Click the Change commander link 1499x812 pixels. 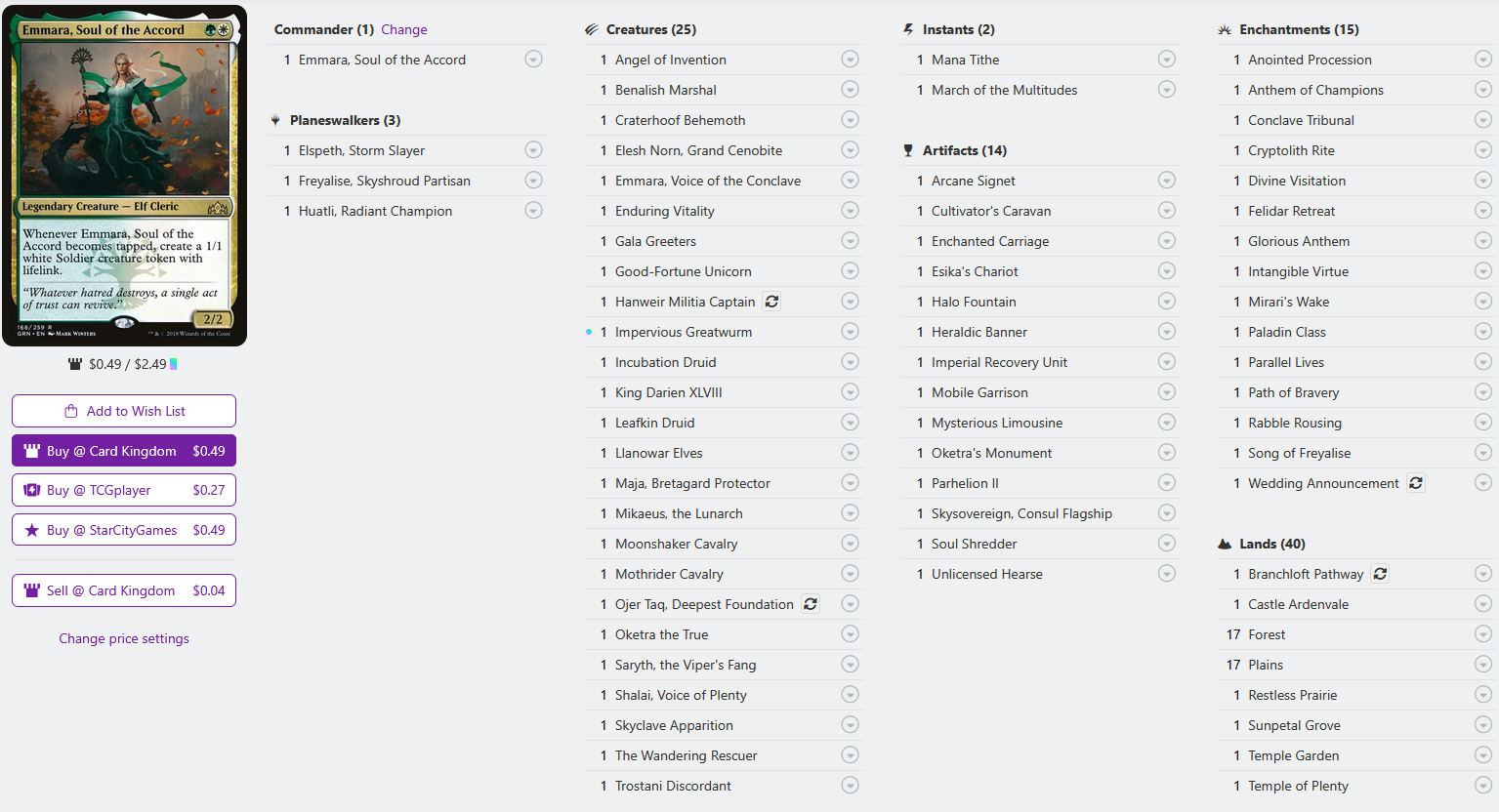point(404,29)
